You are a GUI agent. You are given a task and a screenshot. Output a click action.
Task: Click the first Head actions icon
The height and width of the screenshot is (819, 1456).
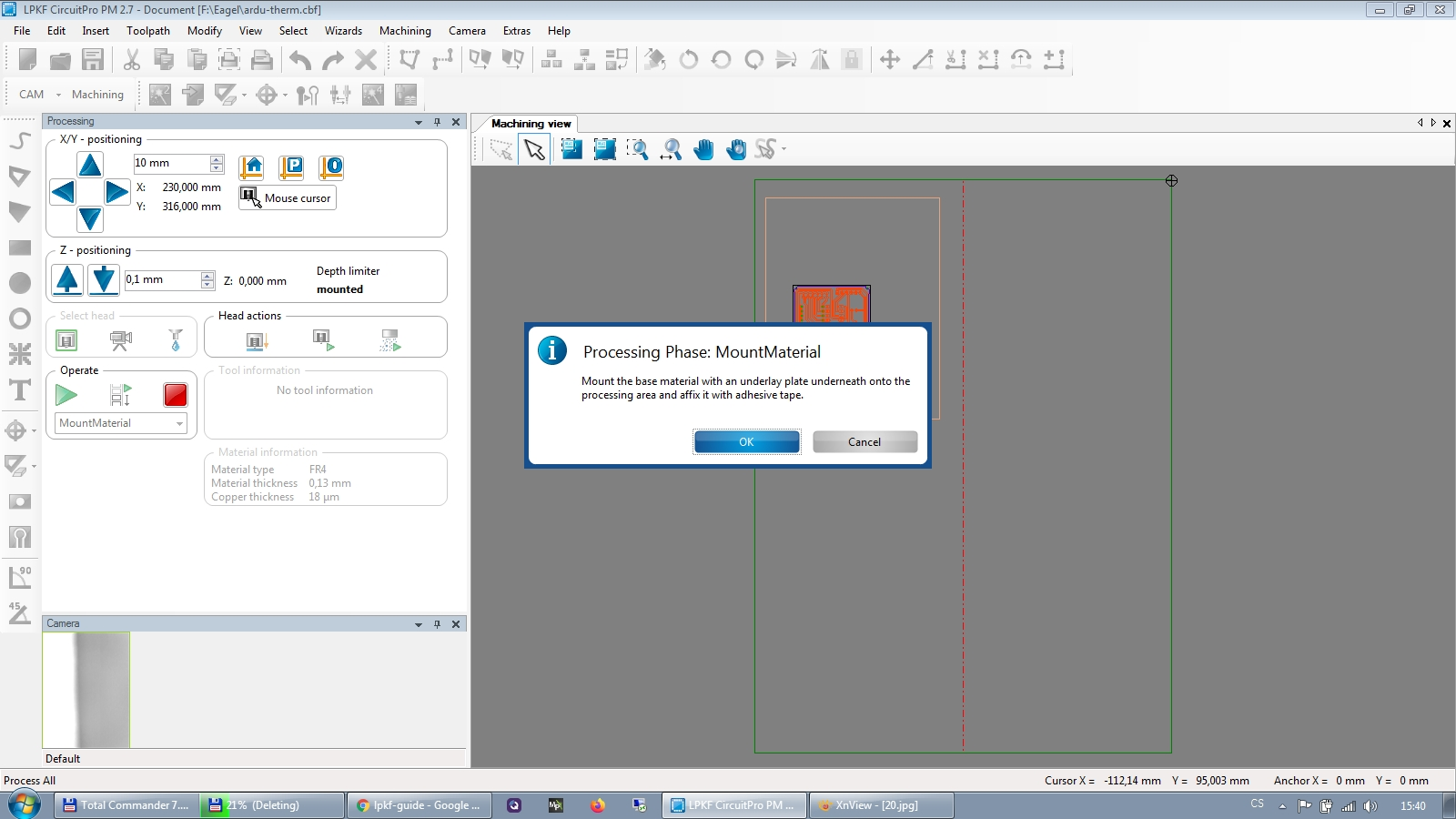(258, 341)
